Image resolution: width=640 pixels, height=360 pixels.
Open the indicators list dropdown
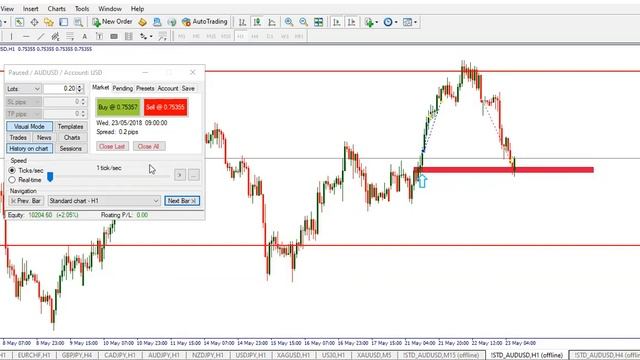pos(371,22)
